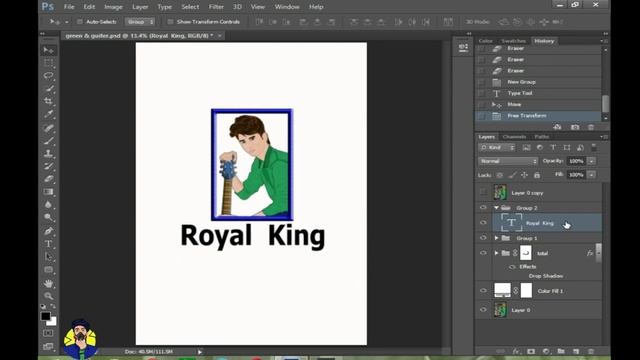Select the Lasso tool
Image resolution: width=640 pixels, height=360 pixels.
pyautogui.click(x=49, y=76)
